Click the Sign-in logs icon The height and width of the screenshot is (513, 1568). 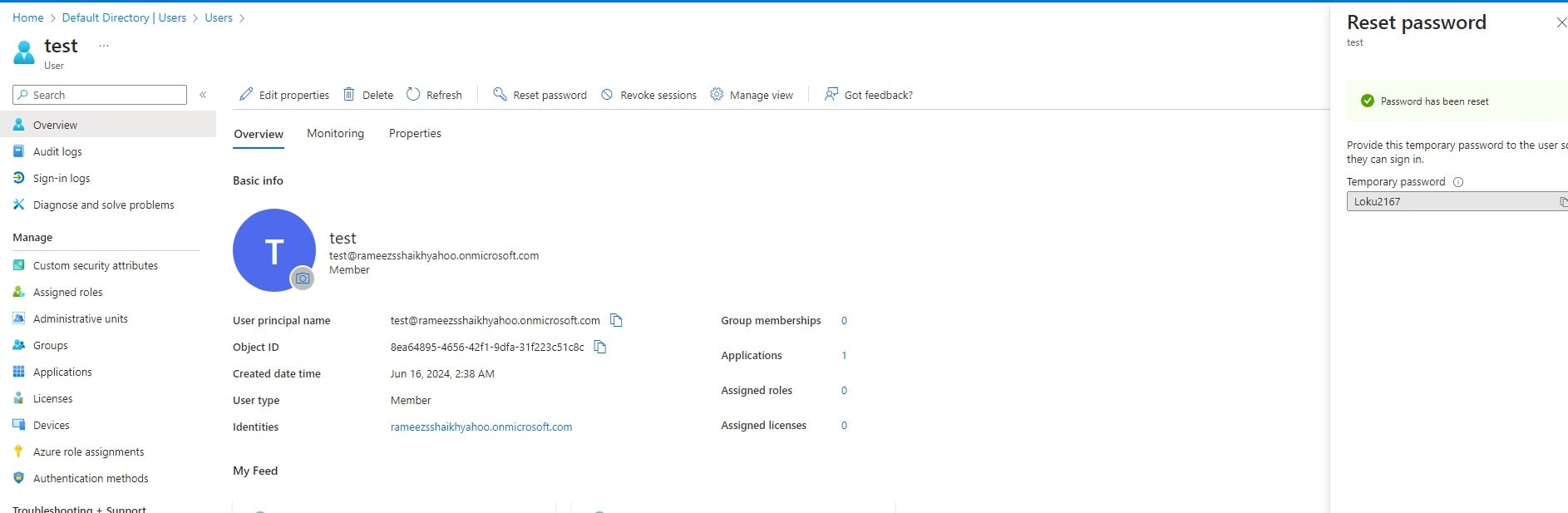[x=18, y=178]
